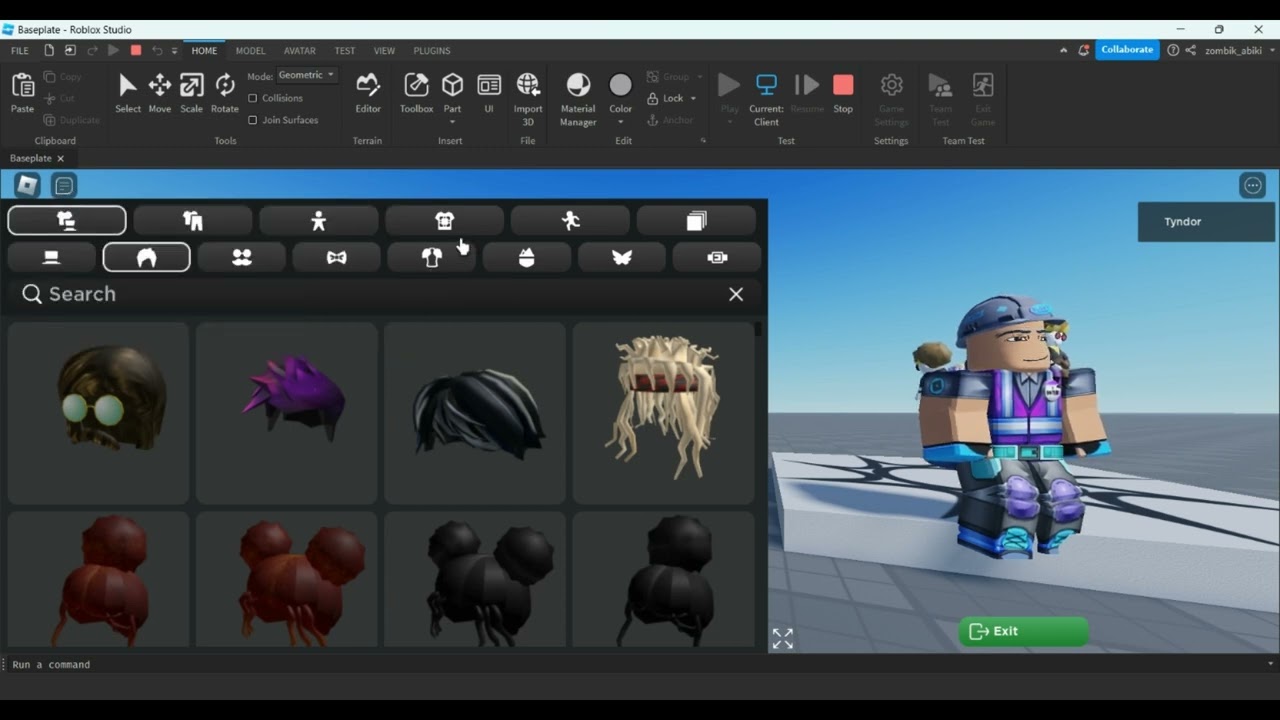Switch to Current: Client view

[766, 98]
